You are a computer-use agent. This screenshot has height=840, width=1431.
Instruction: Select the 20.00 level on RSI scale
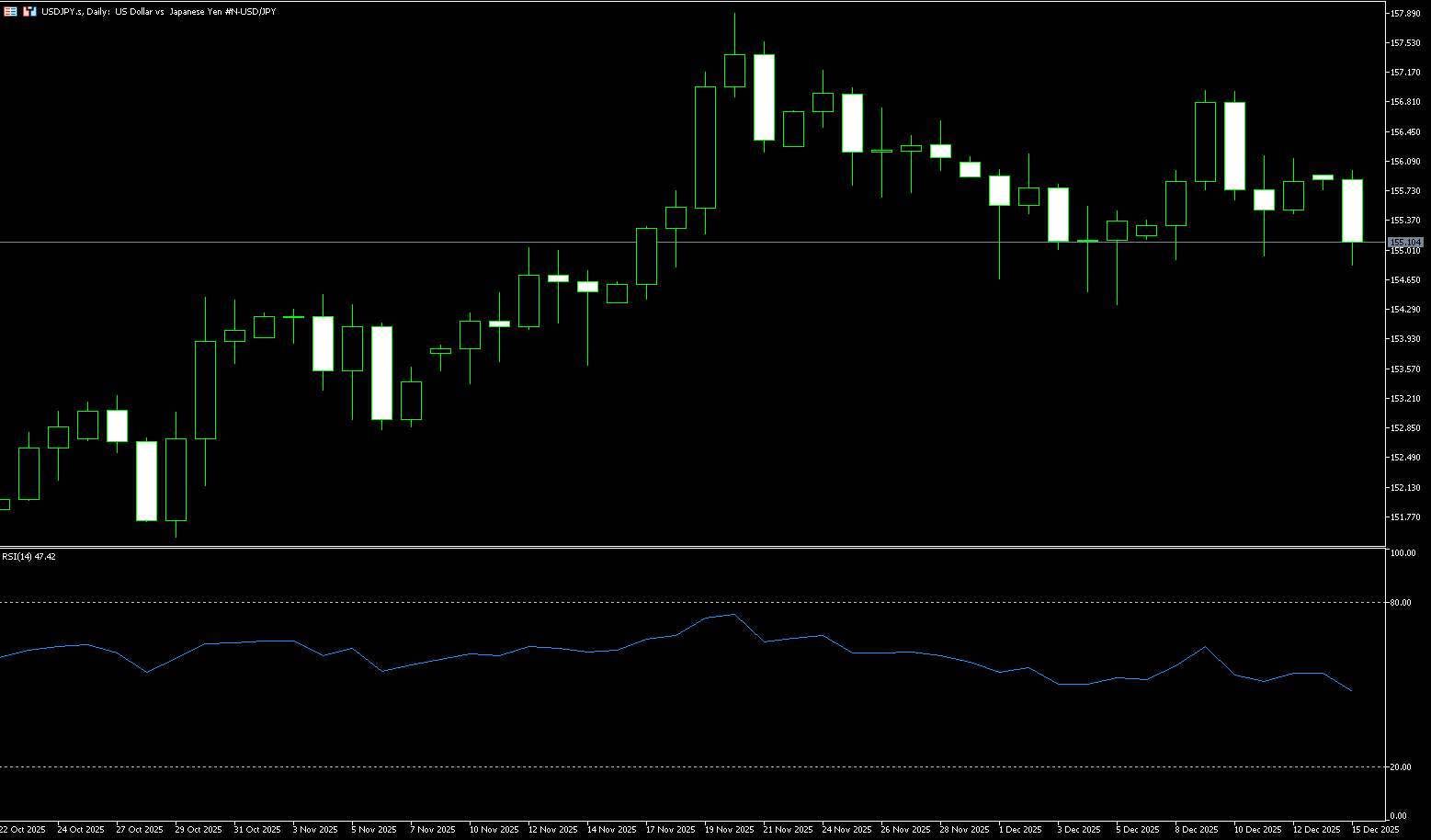1402,767
